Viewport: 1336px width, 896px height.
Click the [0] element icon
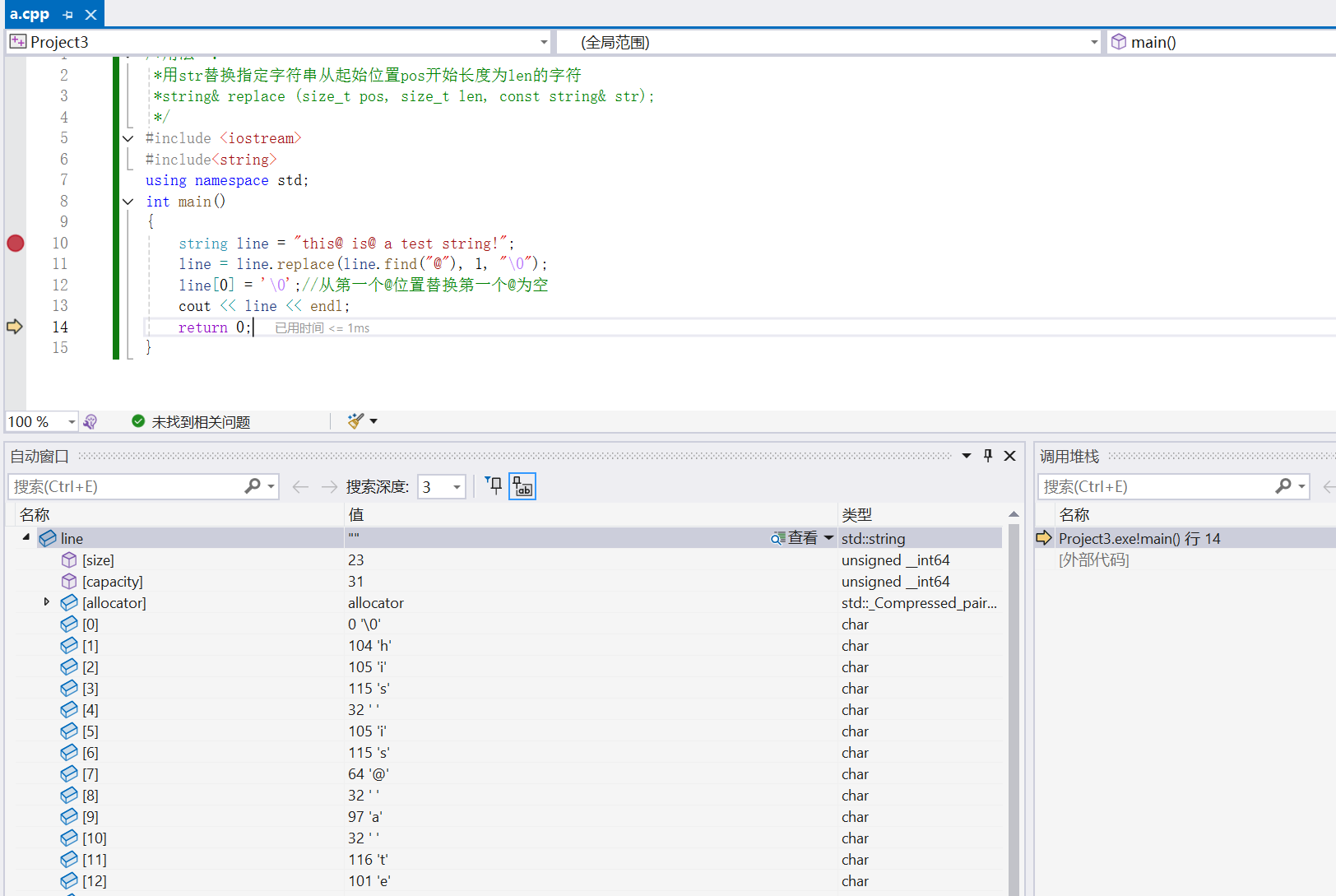click(69, 624)
